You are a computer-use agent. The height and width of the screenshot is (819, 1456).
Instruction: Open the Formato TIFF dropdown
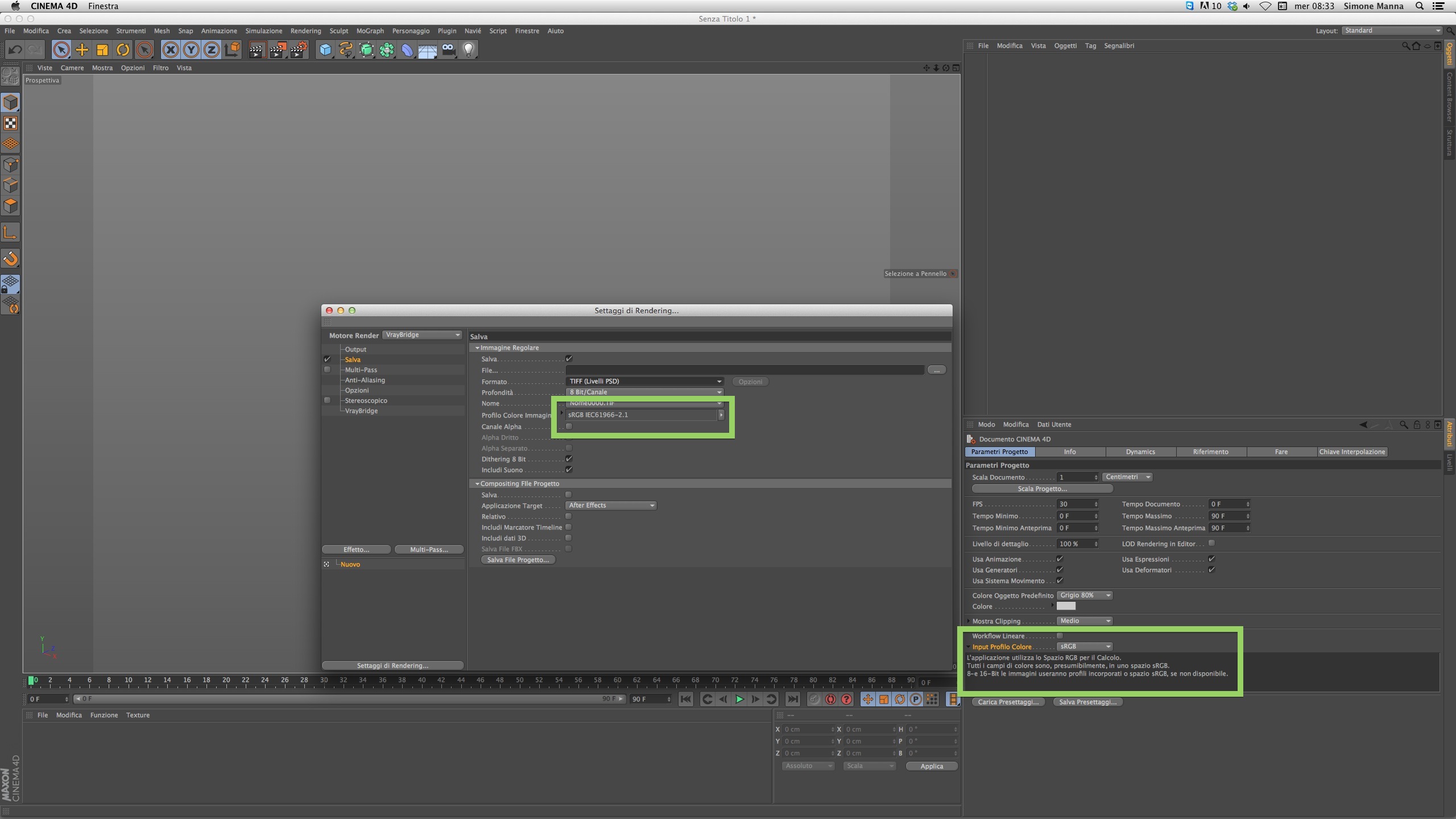pos(645,382)
